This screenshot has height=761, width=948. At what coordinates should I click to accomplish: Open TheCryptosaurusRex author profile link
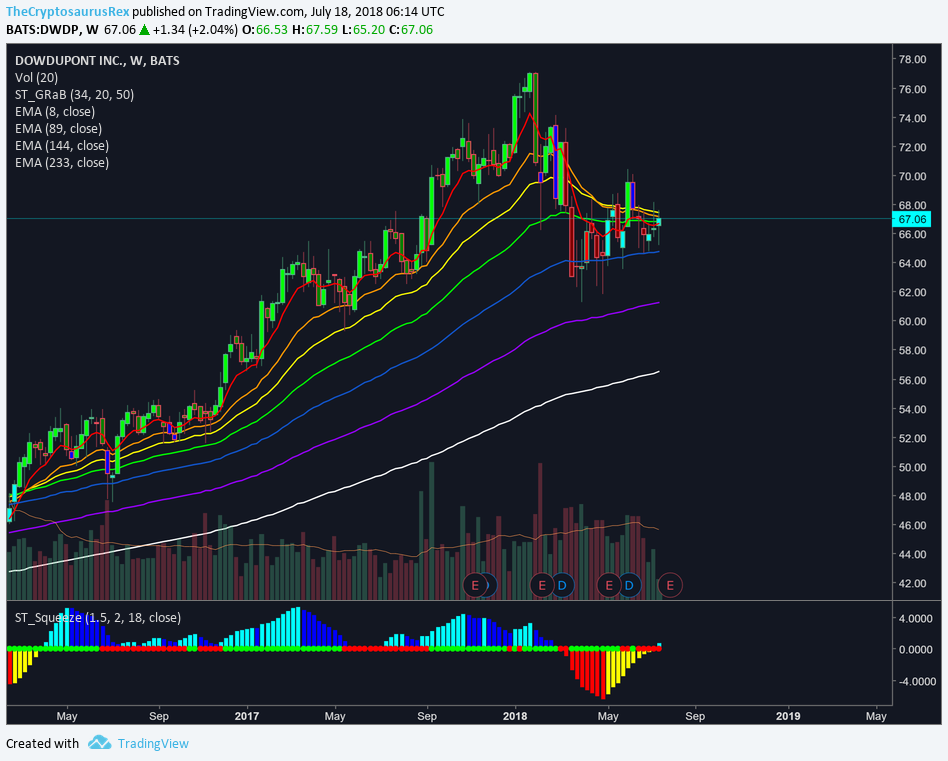pyautogui.click(x=68, y=11)
